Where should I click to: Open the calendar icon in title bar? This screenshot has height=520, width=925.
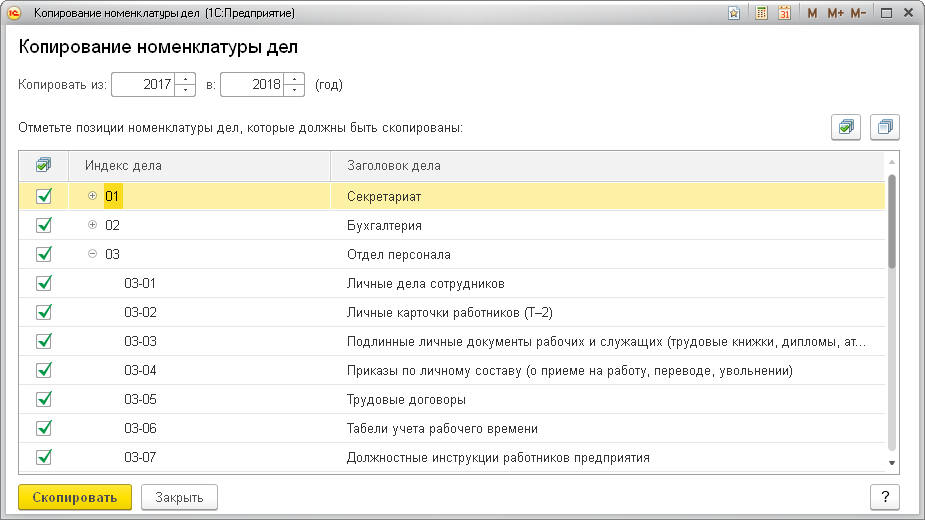(784, 13)
